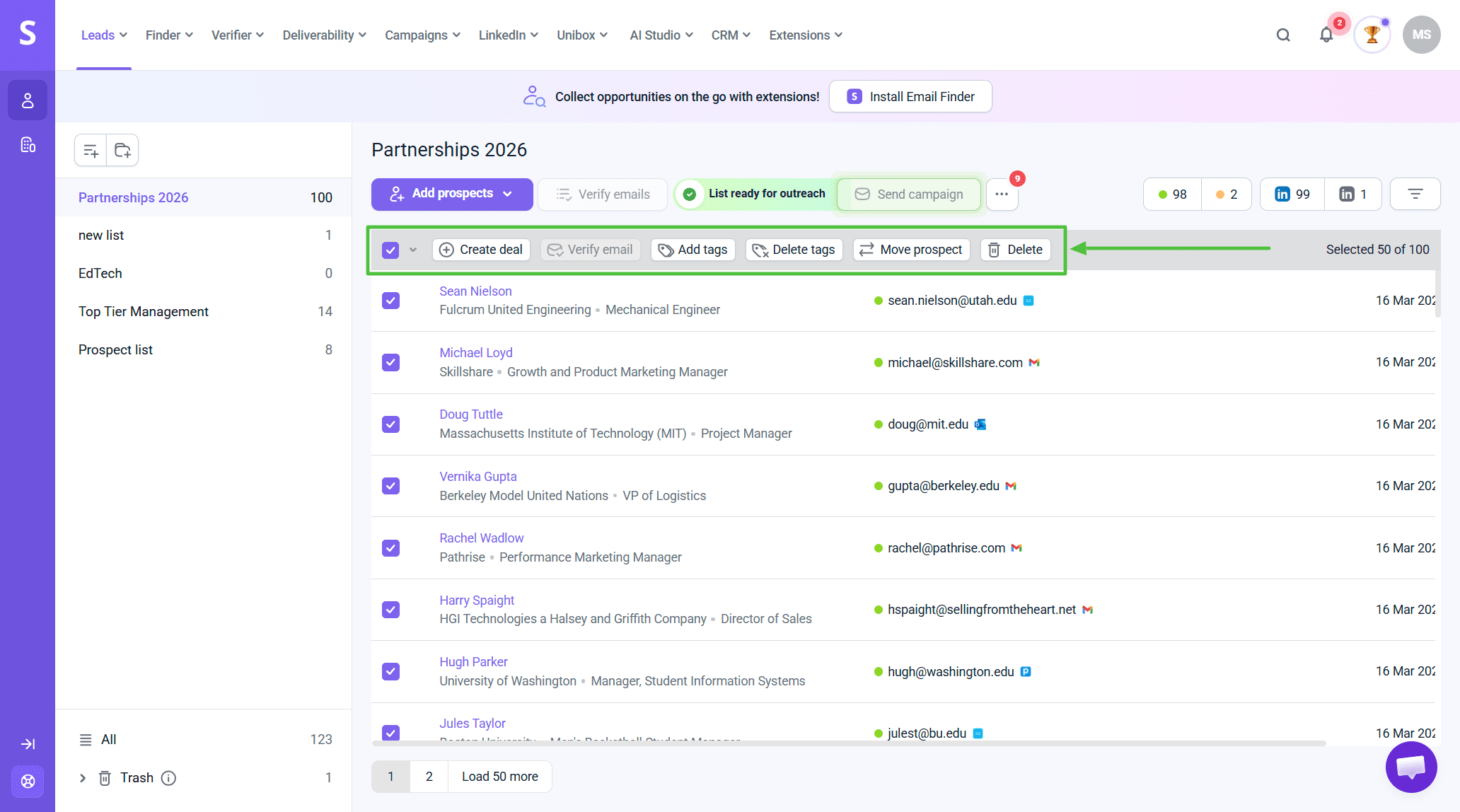1460x812 pixels.
Task: Uncheck Sean Nielson's checkbox
Action: click(390, 301)
